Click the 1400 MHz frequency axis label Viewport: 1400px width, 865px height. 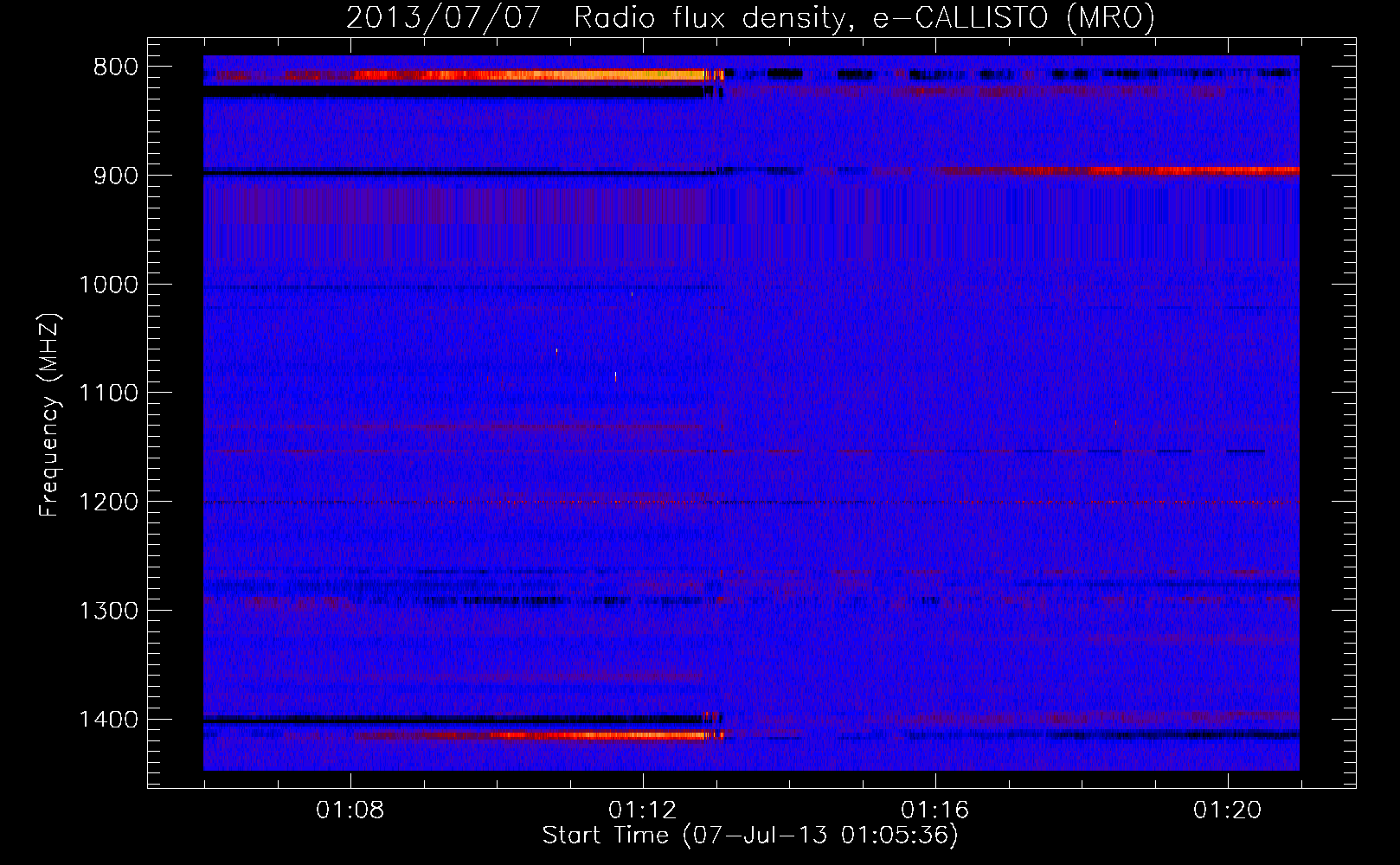pos(108,721)
